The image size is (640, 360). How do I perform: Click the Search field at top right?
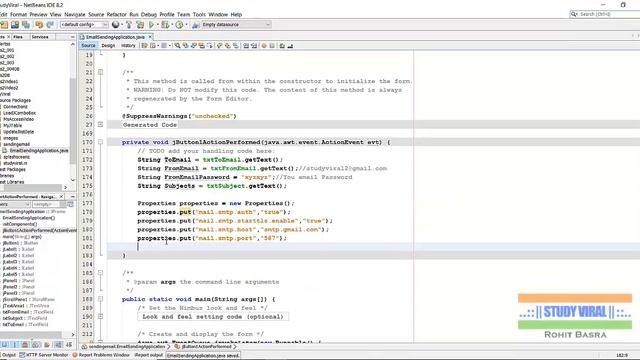605,14
